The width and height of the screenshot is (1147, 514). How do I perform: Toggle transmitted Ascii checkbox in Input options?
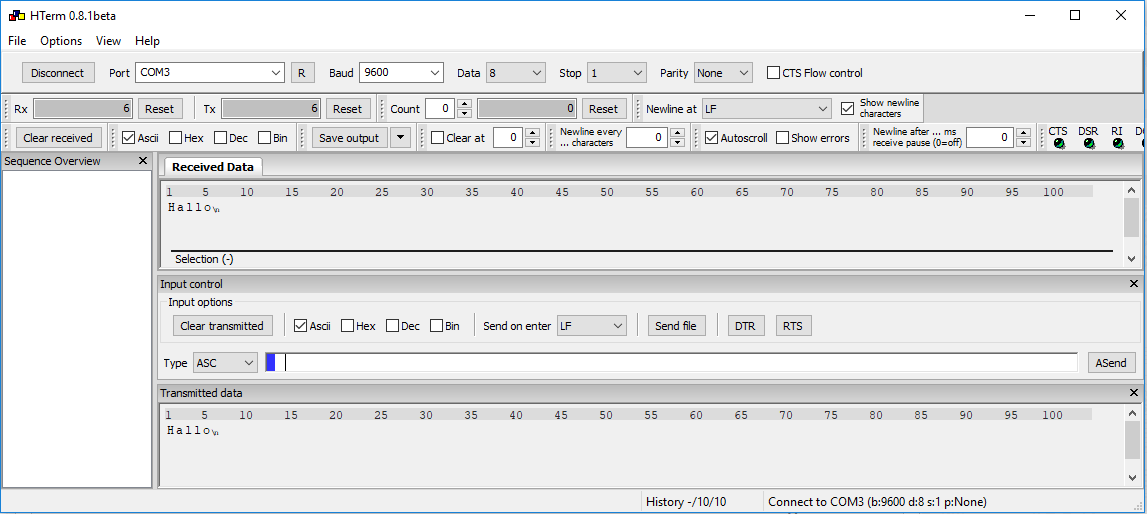(300, 325)
